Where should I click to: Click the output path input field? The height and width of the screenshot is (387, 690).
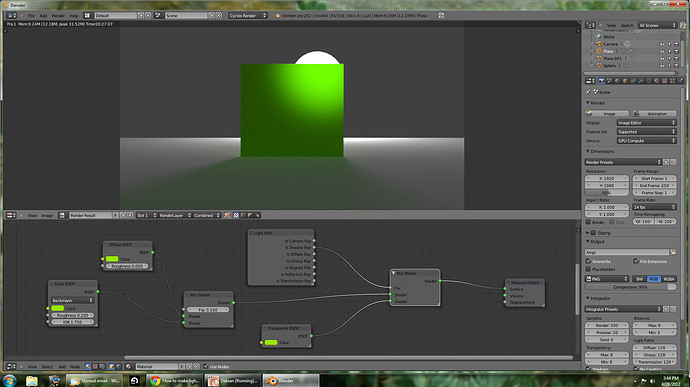(627, 252)
